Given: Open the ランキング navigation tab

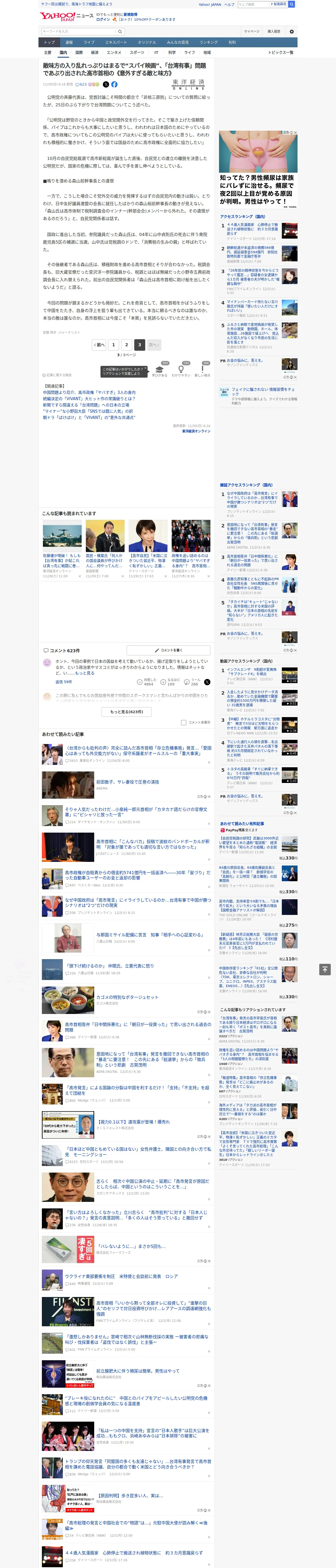Looking at the screenshot, I should click(x=209, y=43).
